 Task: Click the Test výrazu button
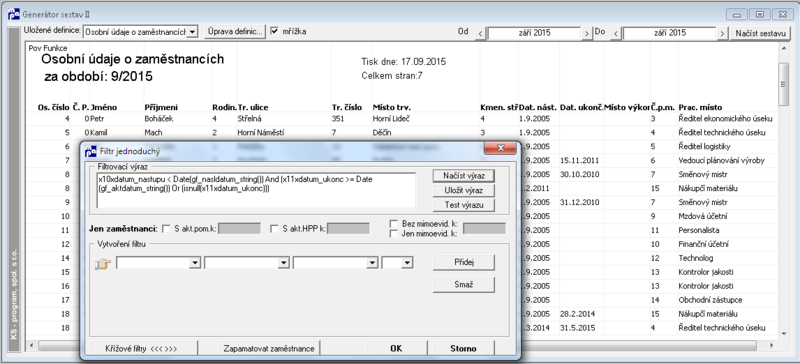463,205
